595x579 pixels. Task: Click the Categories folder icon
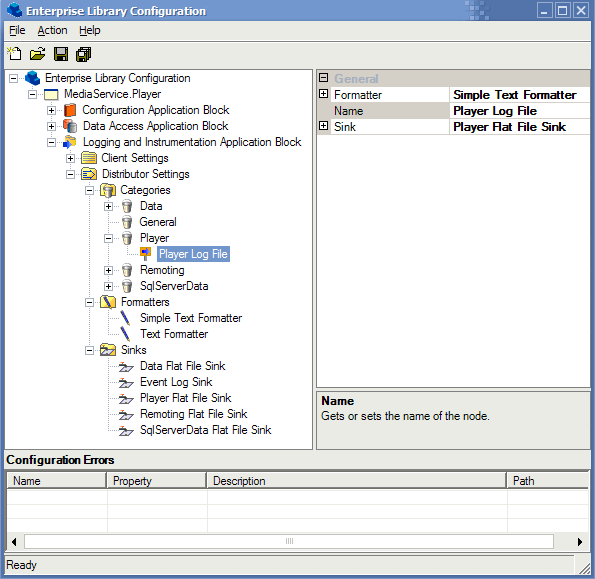(x=108, y=190)
